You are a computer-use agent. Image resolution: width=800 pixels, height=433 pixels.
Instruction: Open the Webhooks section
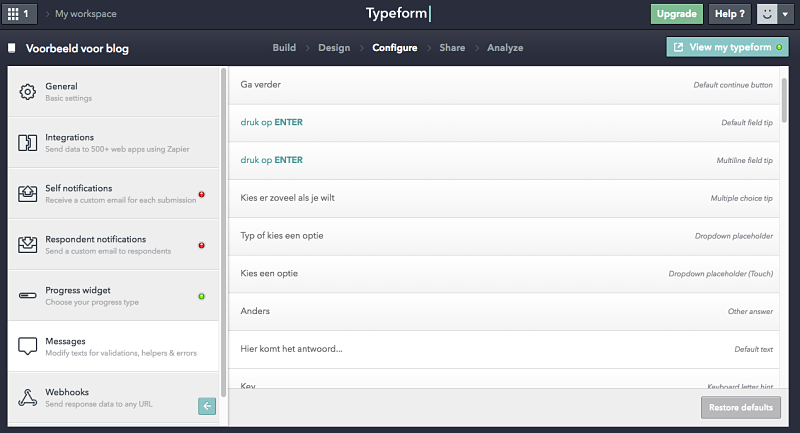coord(113,397)
